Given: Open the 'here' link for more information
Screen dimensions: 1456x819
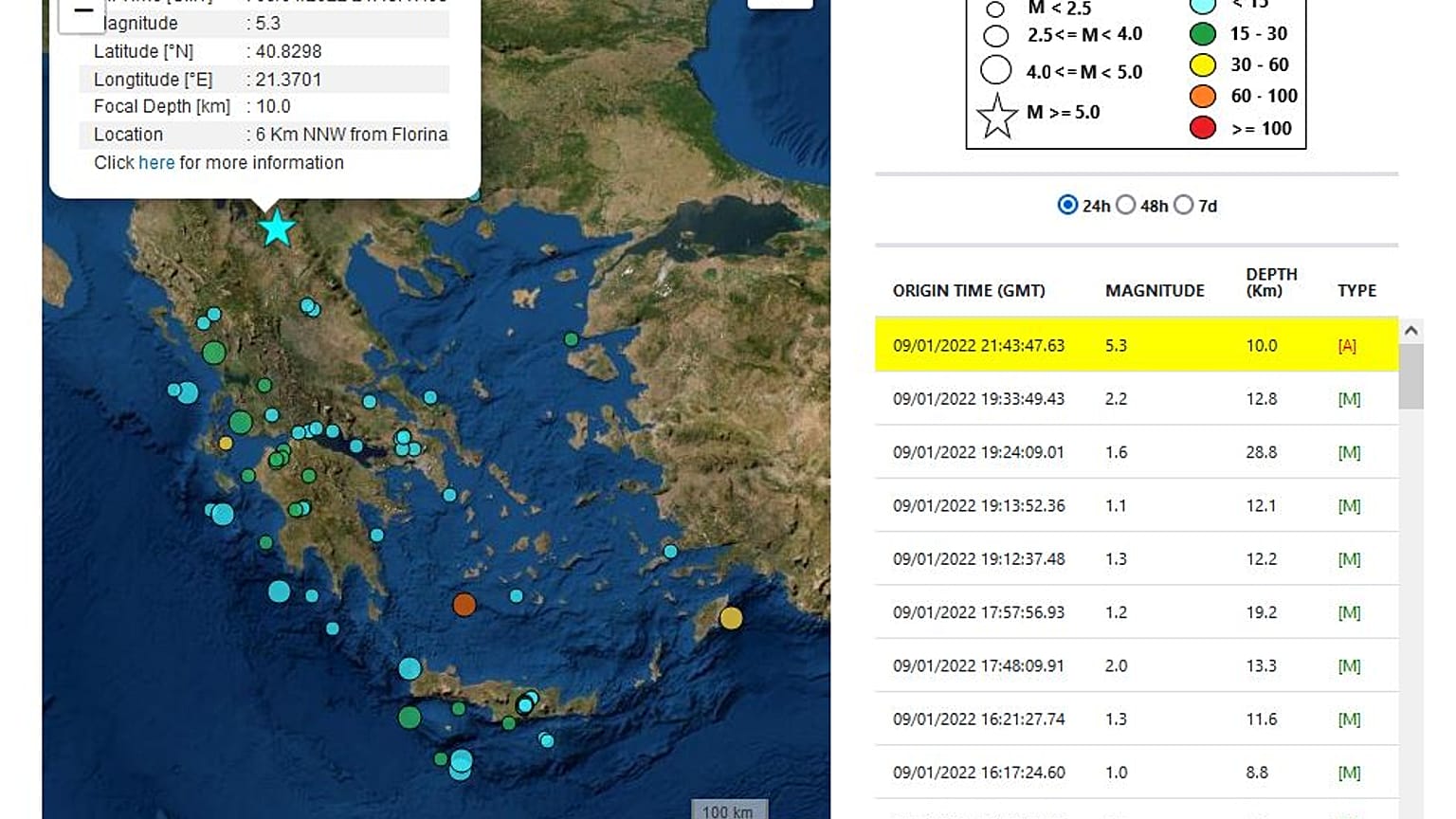Looking at the screenshot, I should 156,162.
